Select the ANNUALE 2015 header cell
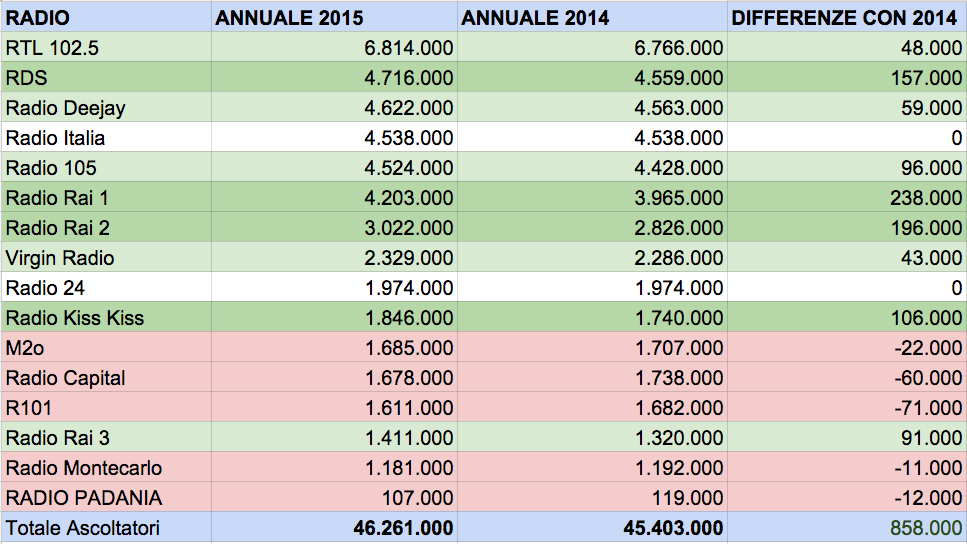 click(334, 17)
